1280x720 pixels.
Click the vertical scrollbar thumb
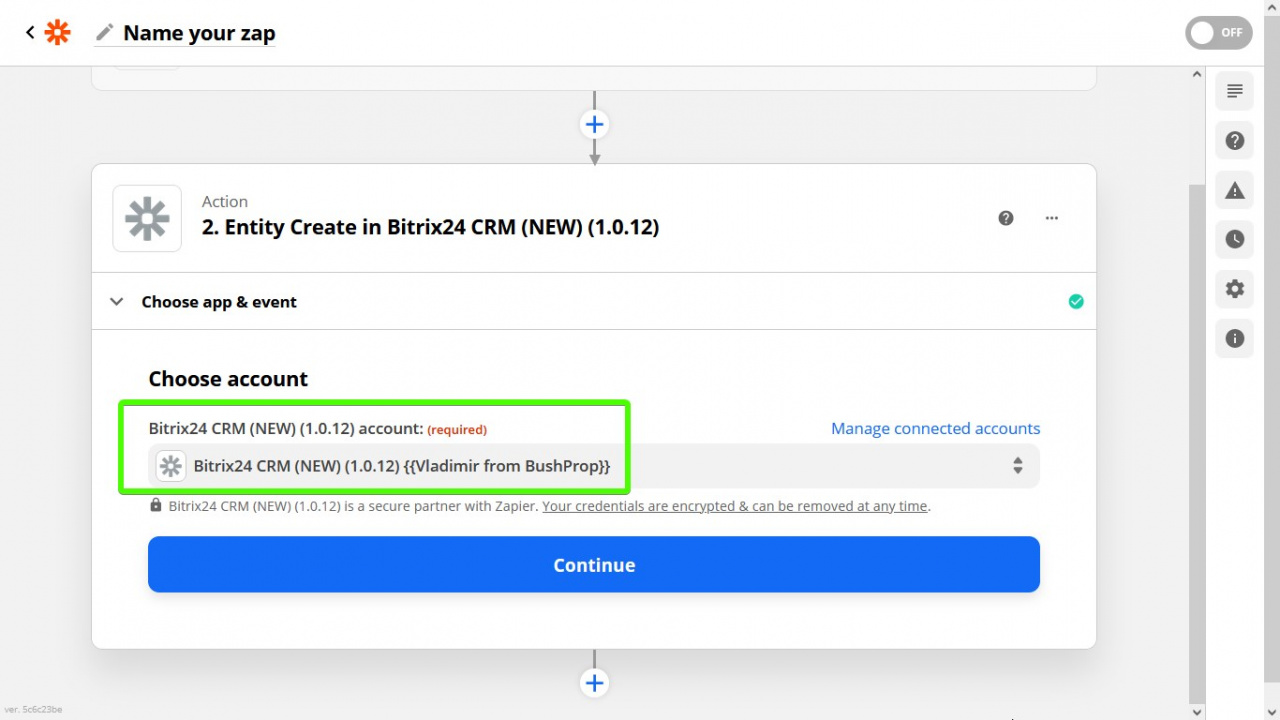tap(1197, 442)
